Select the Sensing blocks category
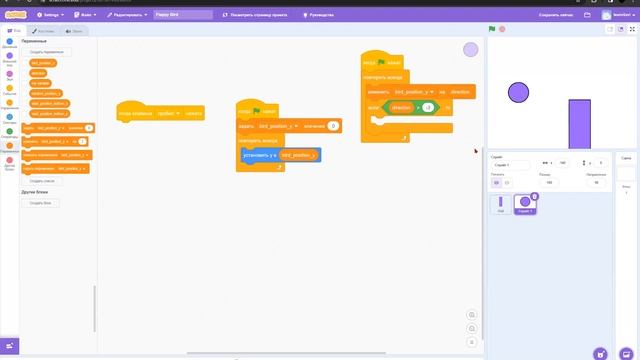640x360 pixels. (9, 119)
